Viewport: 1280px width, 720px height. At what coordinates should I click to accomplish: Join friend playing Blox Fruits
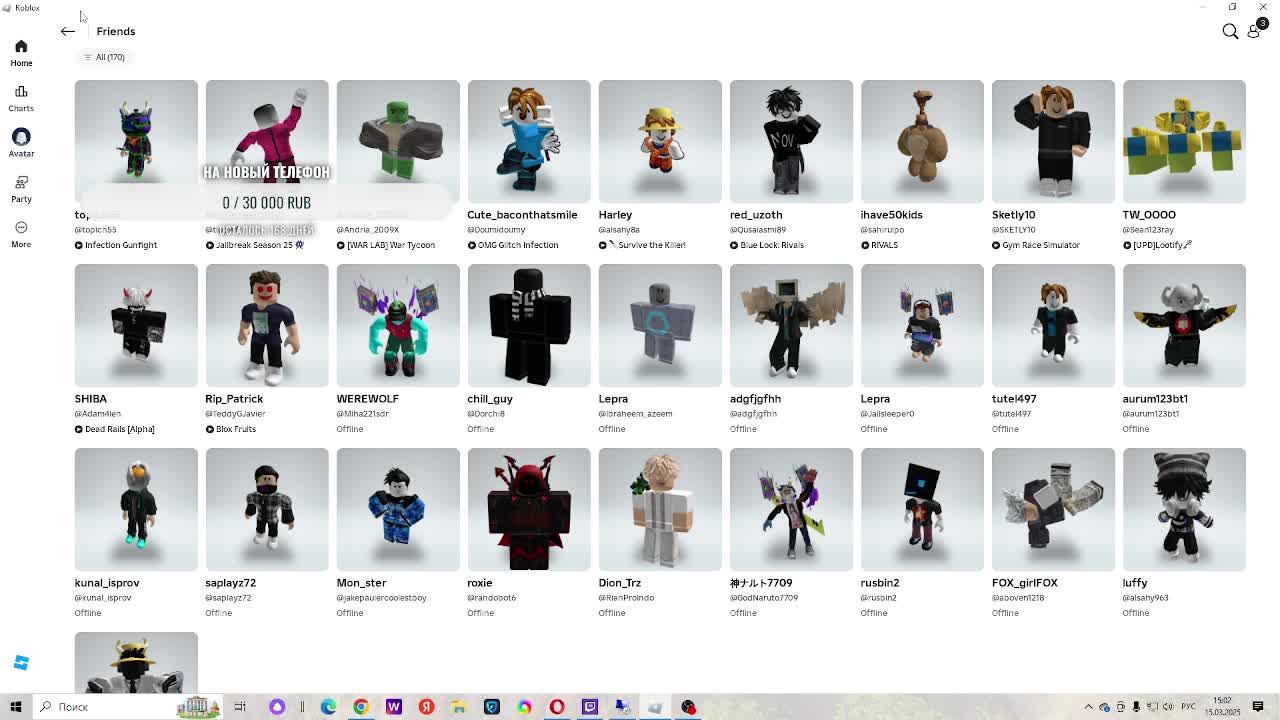230,429
